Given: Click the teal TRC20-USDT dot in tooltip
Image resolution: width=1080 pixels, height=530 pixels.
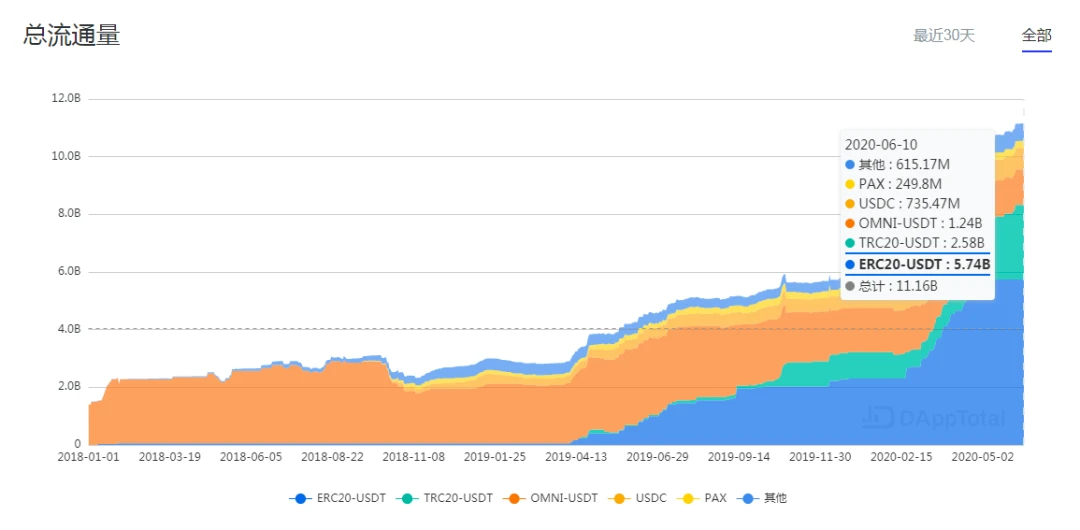Looking at the screenshot, I should click(x=850, y=243).
